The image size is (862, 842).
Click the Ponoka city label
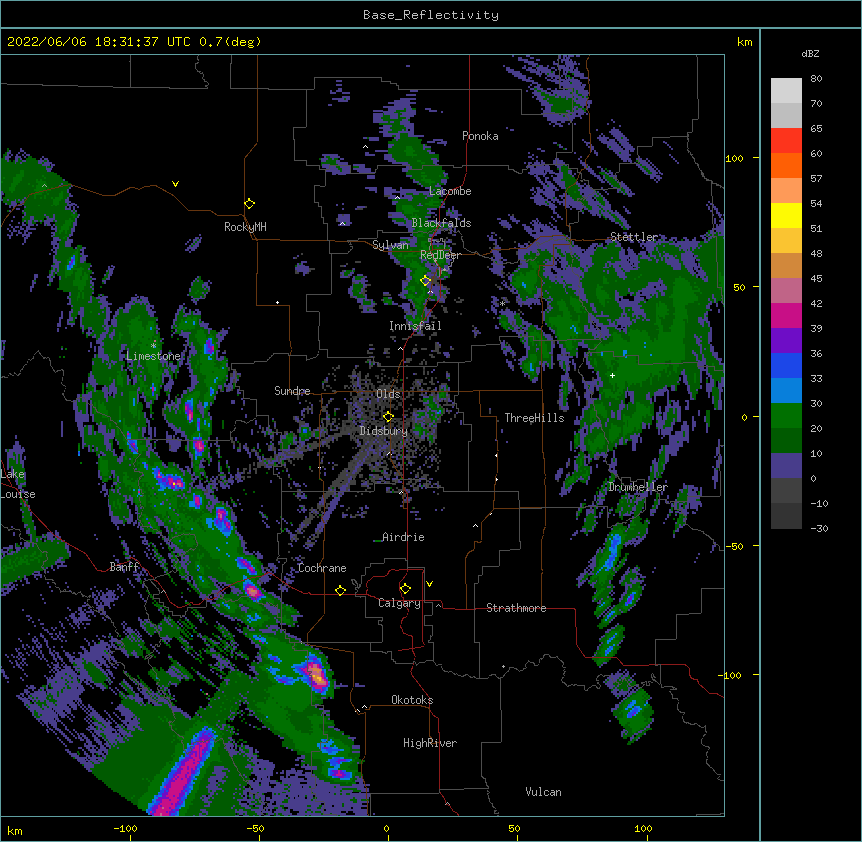pyautogui.click(x=480, y=136)
